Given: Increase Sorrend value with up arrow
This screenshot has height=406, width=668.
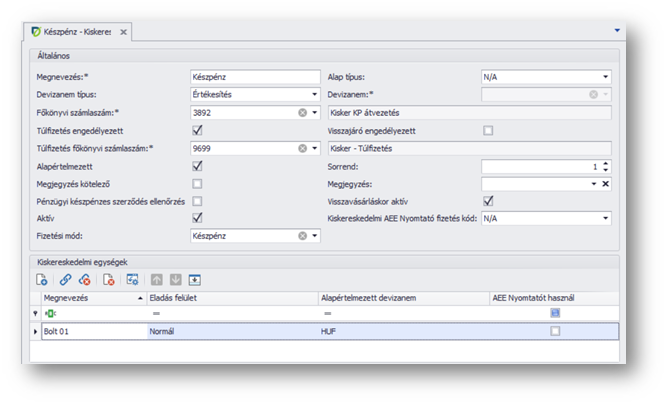Looking at the screenshot, I should coord(605,163).
